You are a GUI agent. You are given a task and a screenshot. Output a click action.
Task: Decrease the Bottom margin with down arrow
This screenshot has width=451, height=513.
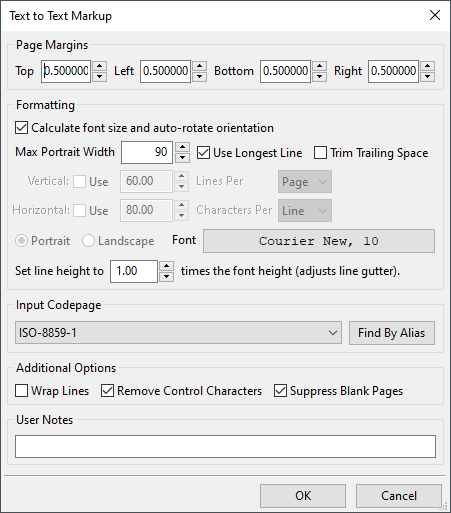(x=319, y=77)
